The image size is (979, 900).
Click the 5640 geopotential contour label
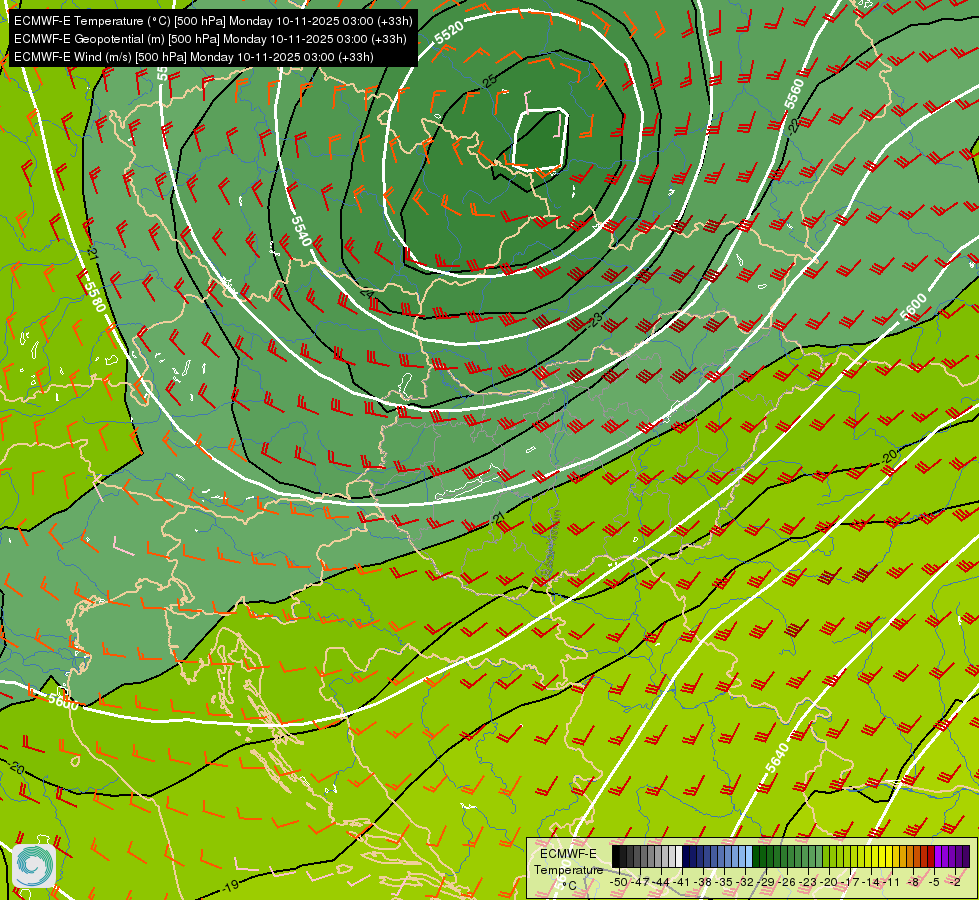[x=778, y=758]
